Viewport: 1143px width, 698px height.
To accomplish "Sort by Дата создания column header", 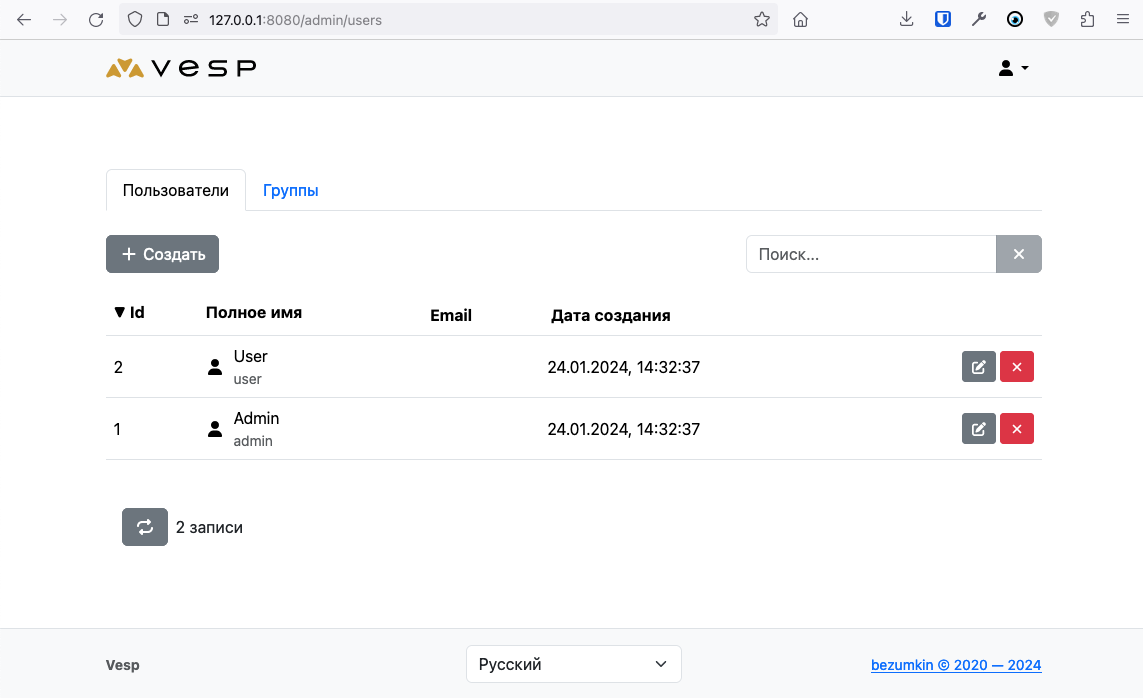I will pyautogui.click(x=610, y=315).
